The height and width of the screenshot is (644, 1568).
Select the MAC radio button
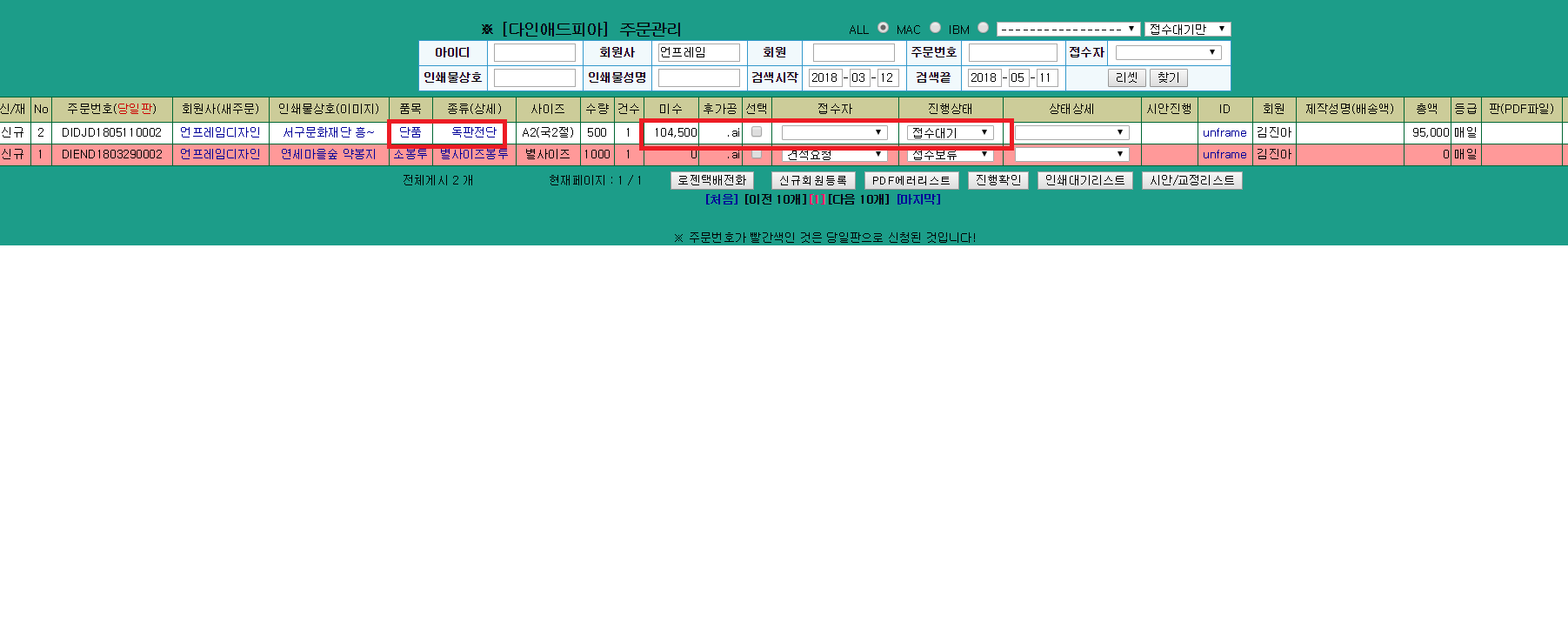coord(935,28)
